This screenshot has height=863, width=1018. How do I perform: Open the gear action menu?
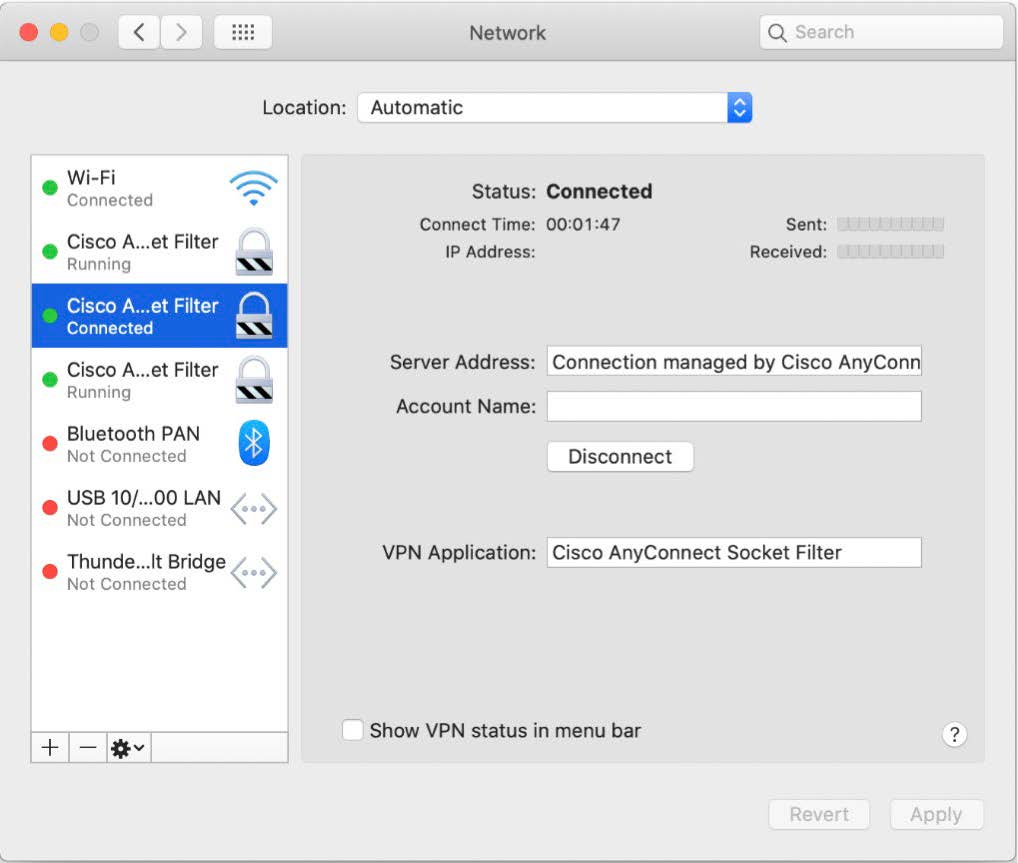pyautogui.click(x=128, y=748)
